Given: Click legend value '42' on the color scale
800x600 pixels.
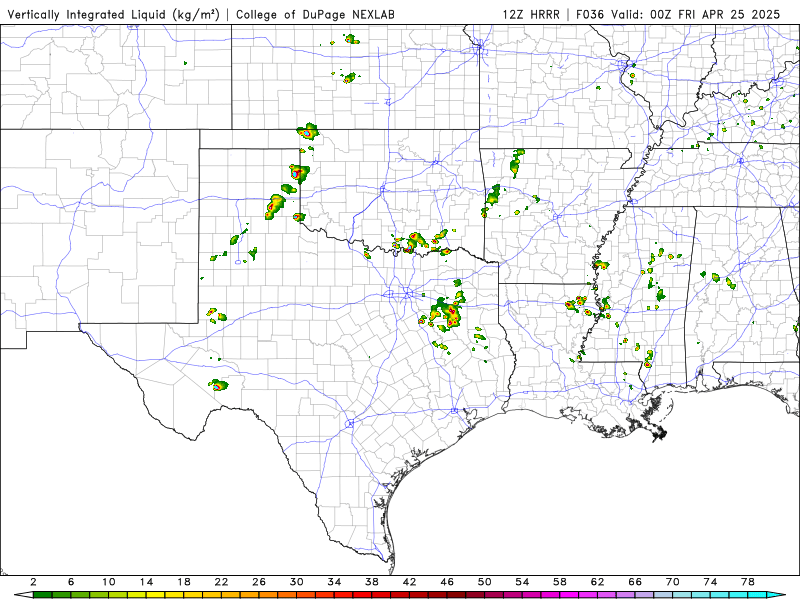Looking at the screenshot, I should [x=410, y=582].
